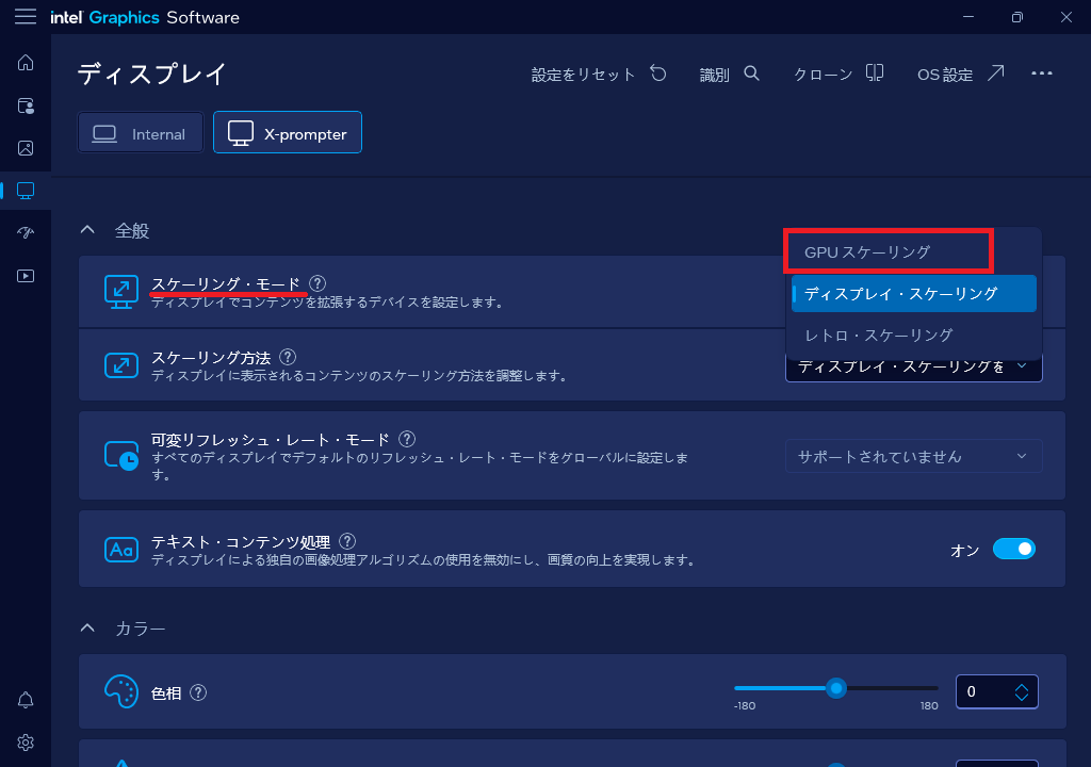
Task: Open the second sidebar icon below Home
Action: (26, 106)
